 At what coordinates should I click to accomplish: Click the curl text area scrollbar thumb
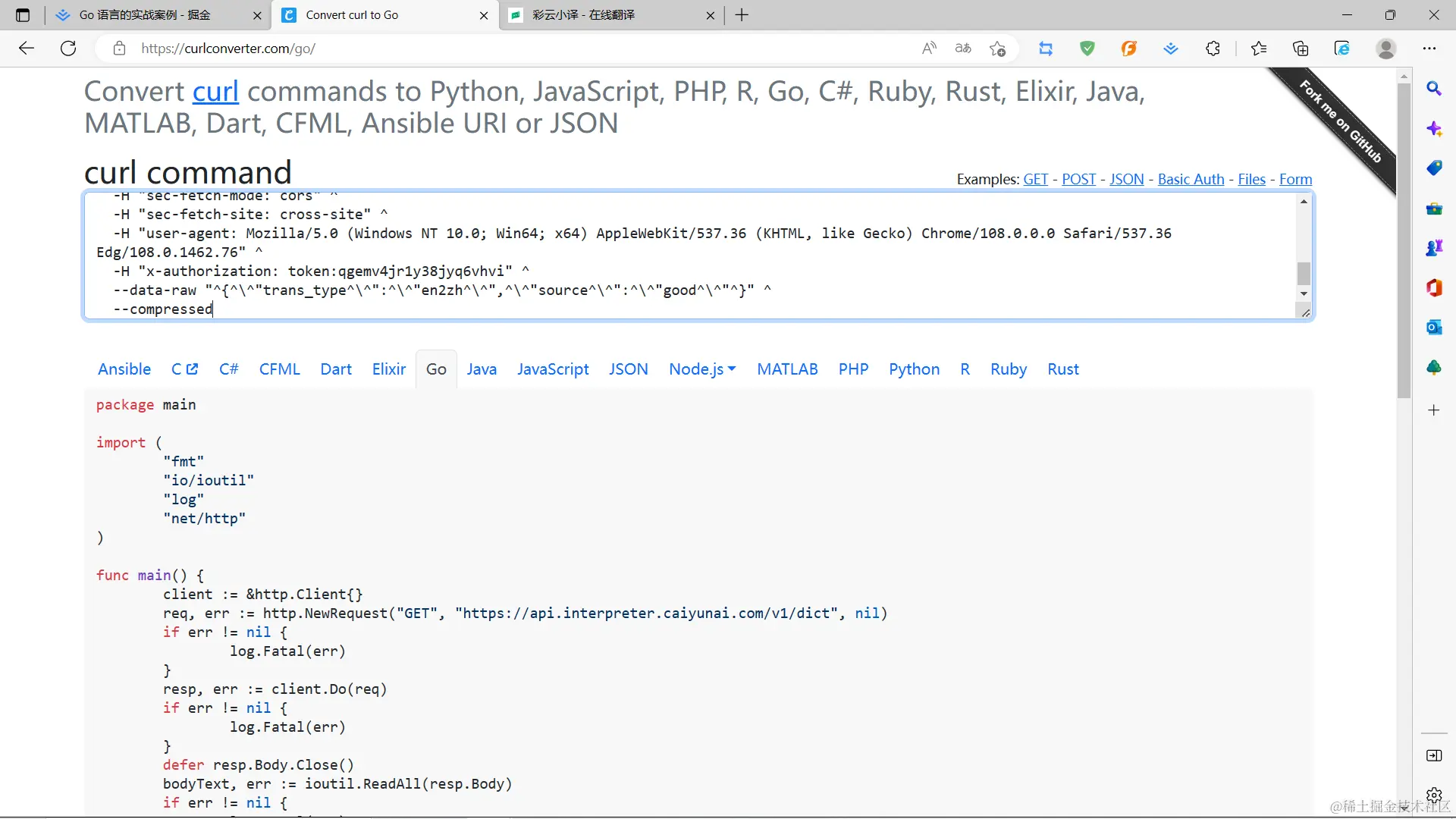click(1304, 273)
